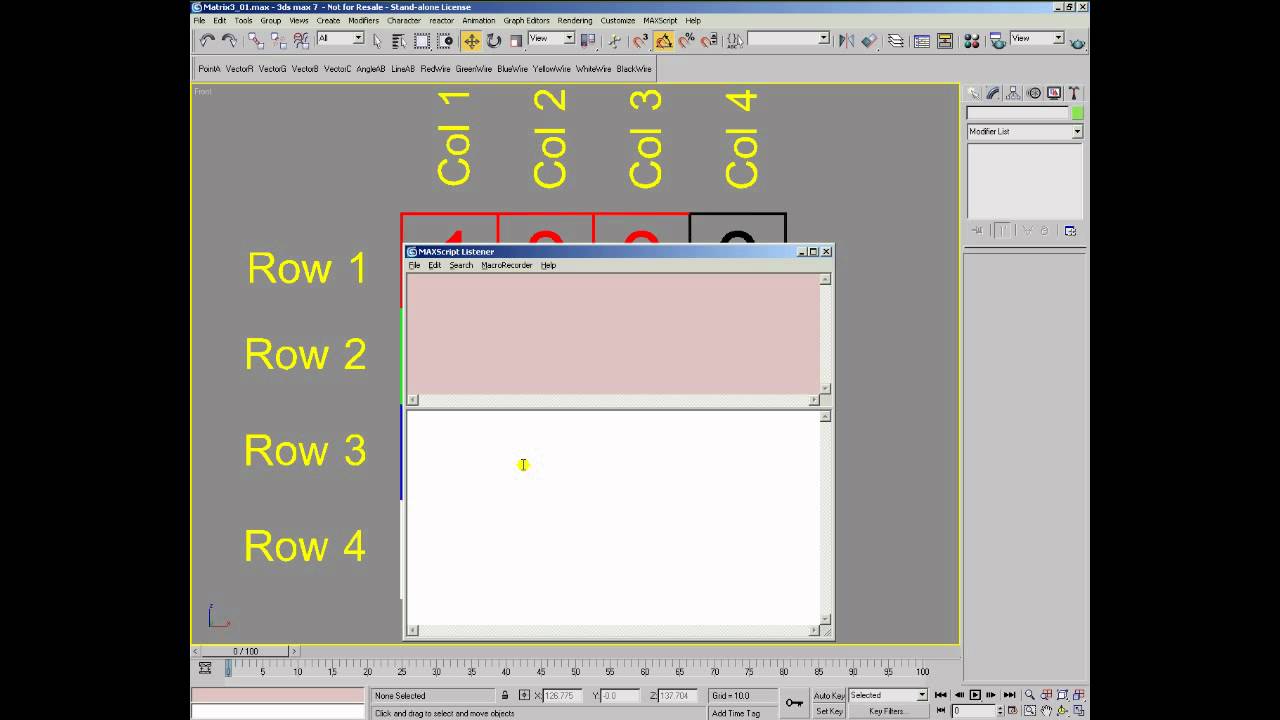Open the Motion command panel tab
The height and width of the screenshot is (720, 1280).
[1034, 93]
